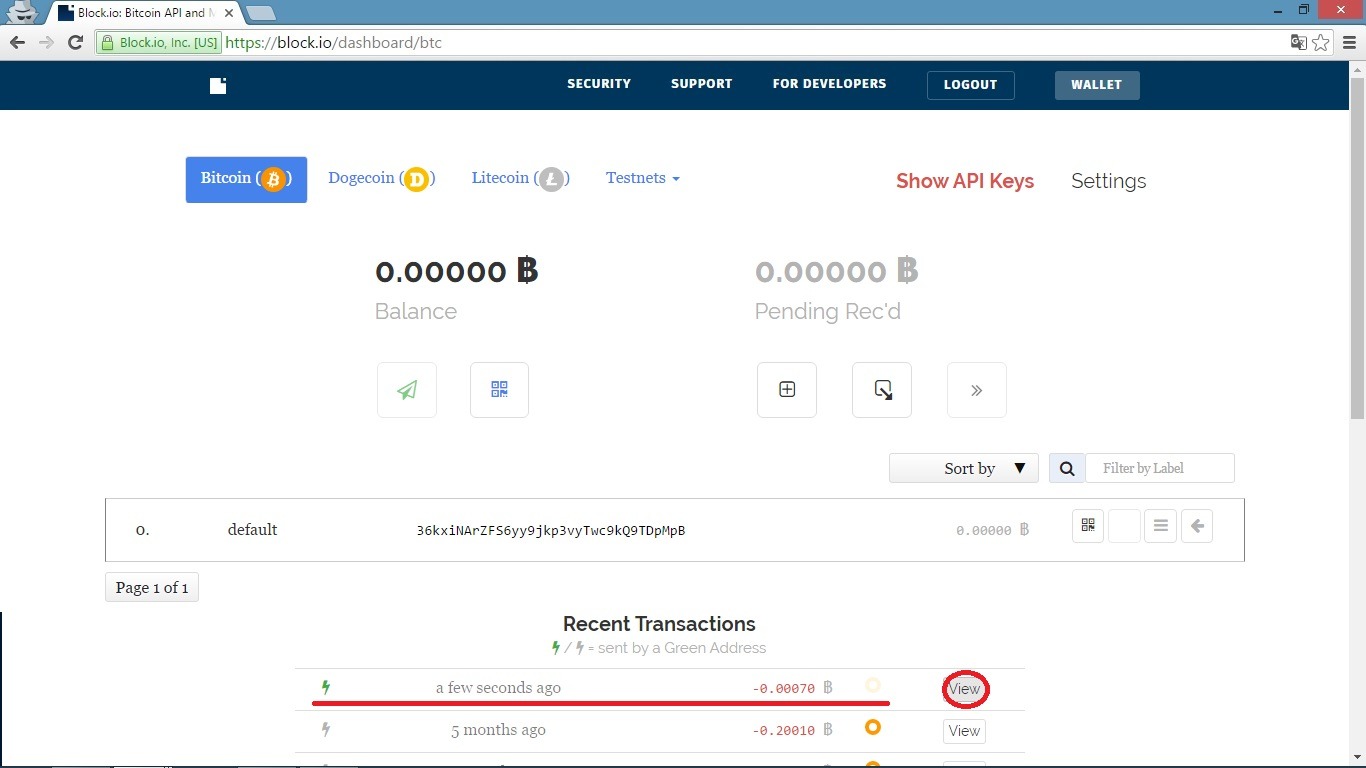Click the Block.io logo in header
The image size is (1366, 768).
218,85
